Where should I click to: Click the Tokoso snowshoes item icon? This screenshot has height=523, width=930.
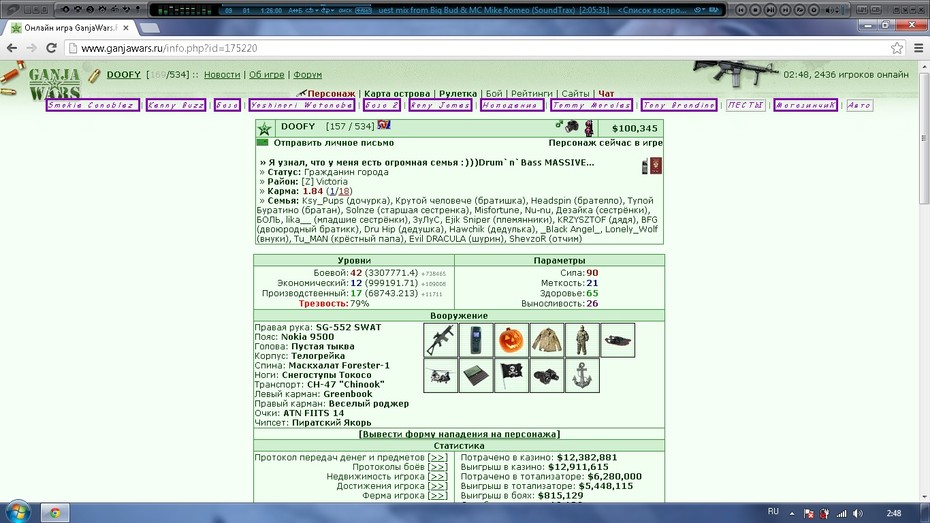point(617,340)
